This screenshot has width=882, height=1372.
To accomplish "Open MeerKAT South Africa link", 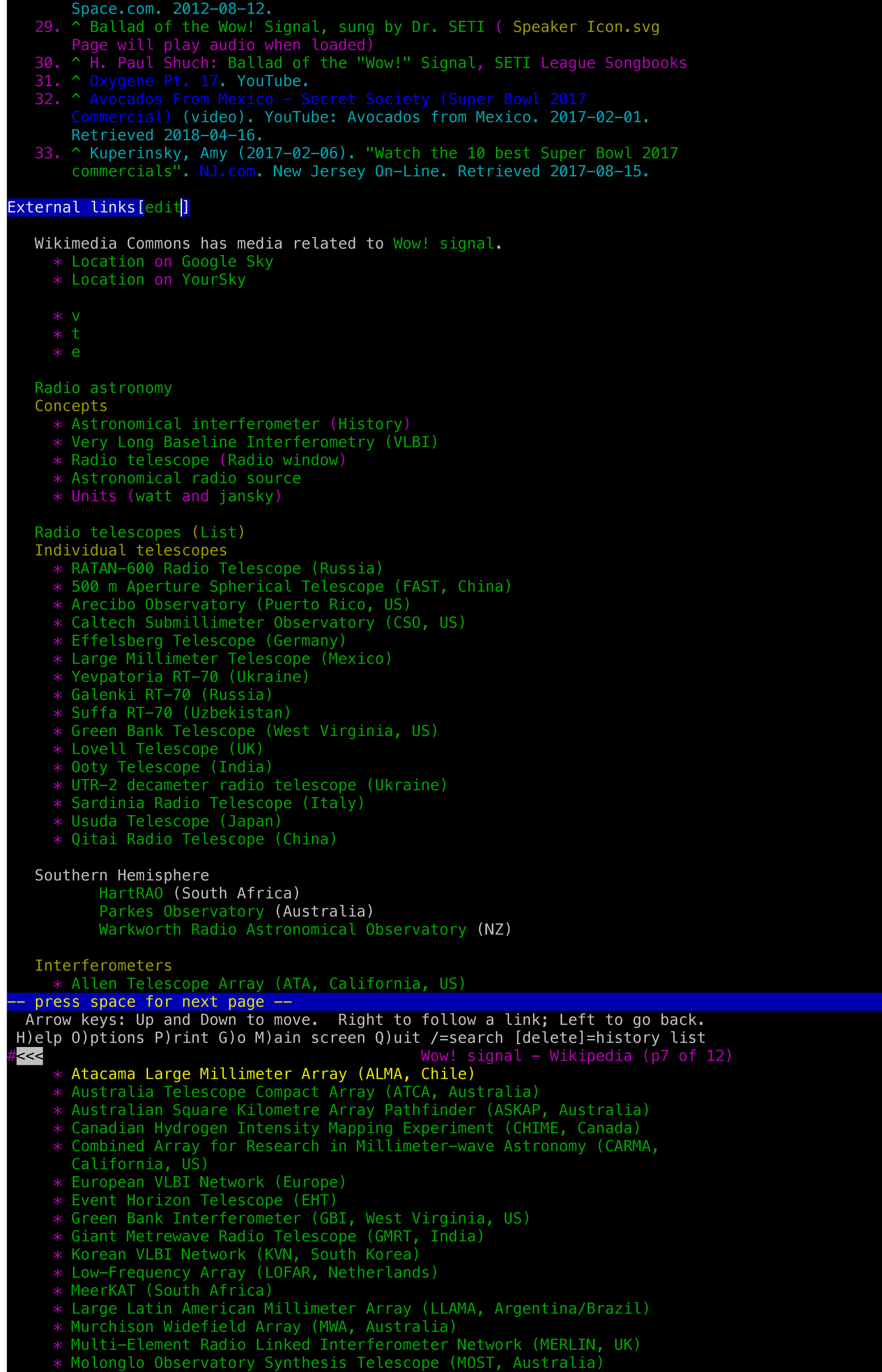I will [x=172, y=1290].
